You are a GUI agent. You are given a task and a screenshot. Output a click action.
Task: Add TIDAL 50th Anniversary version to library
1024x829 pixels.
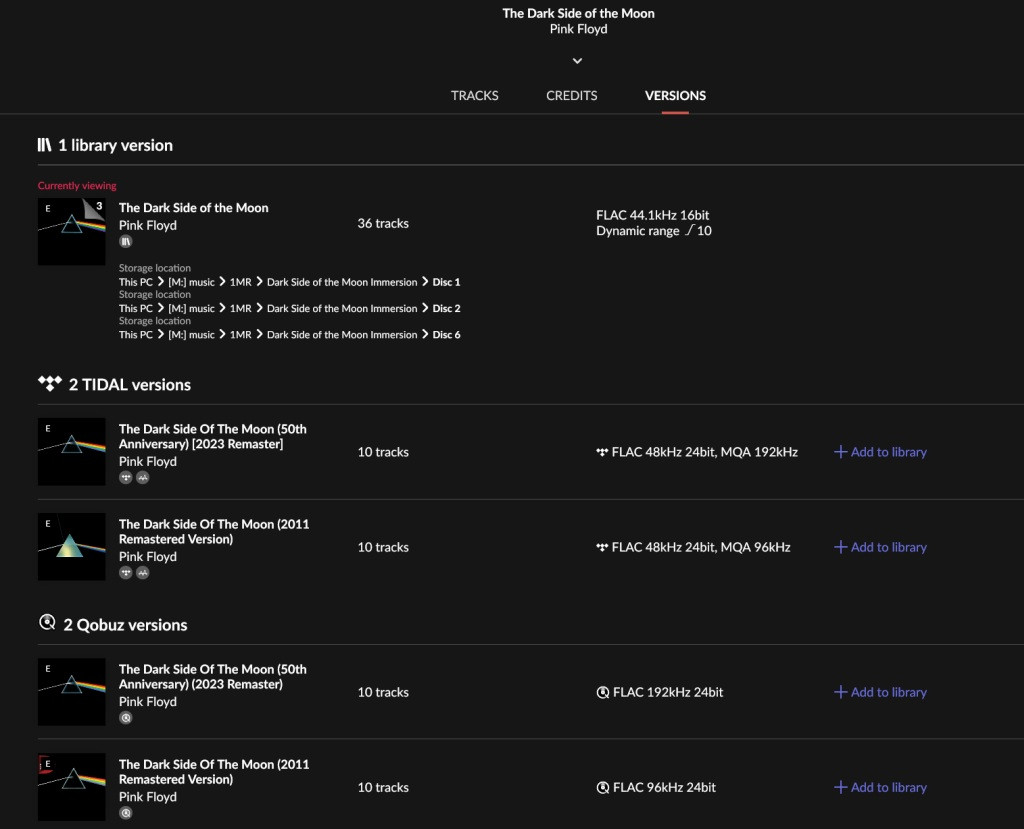pyautogui.click(x=880, y=452)
